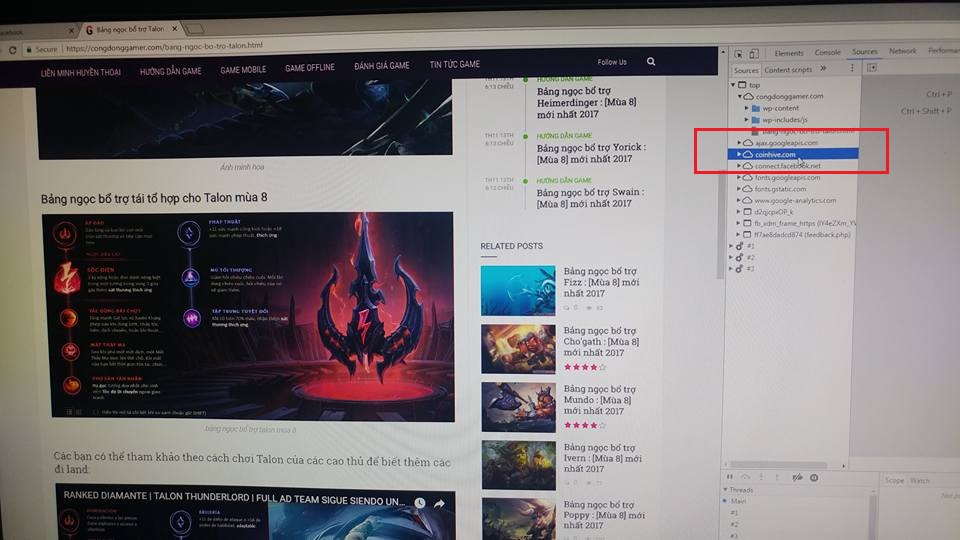Switch to Content scripts sub-tab
Image resolution: width=960 pixels, height=540 pixels.
[x=788, y=70]
